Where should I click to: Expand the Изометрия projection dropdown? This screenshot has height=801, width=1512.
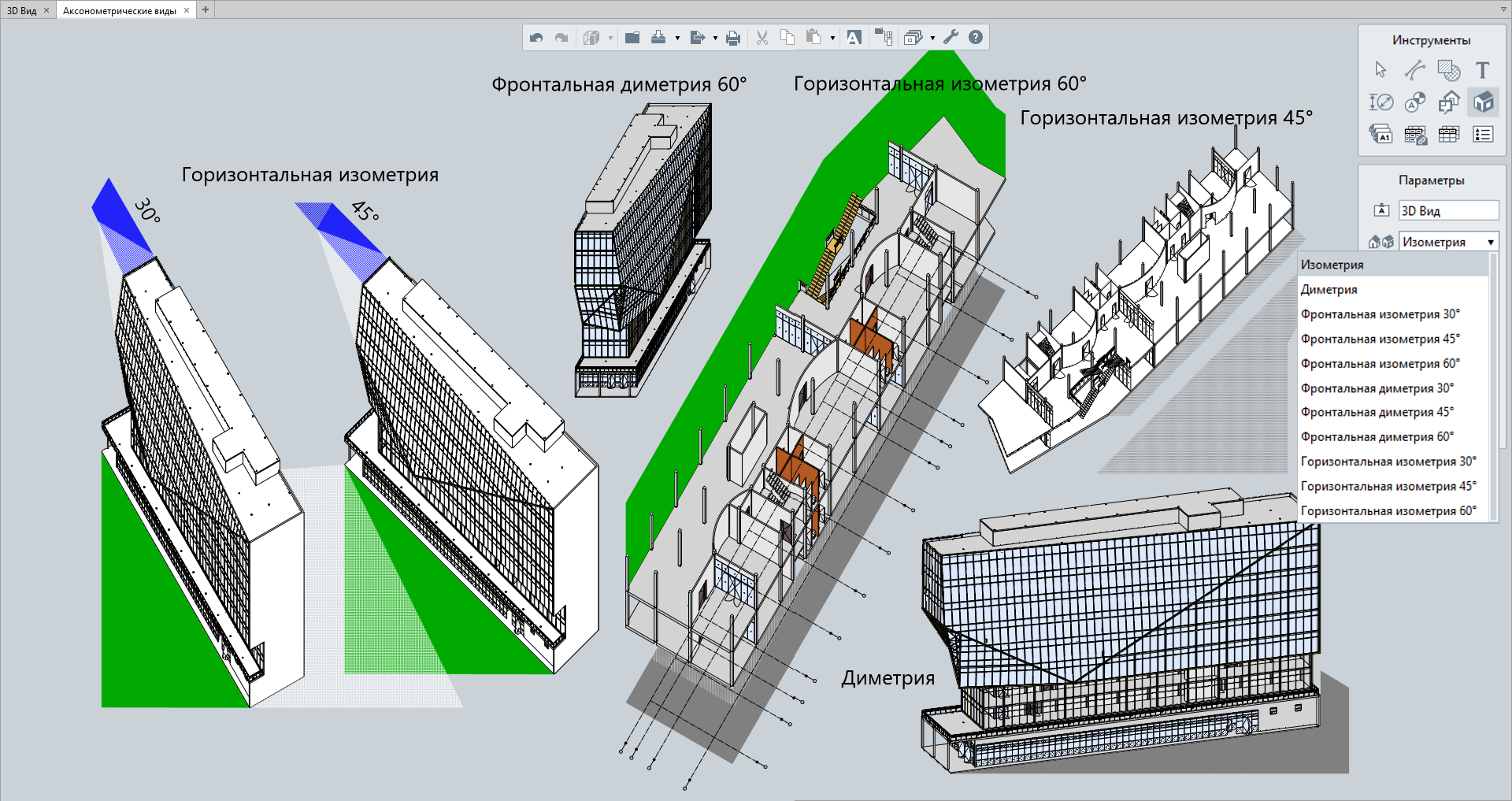click(1490, 243)
